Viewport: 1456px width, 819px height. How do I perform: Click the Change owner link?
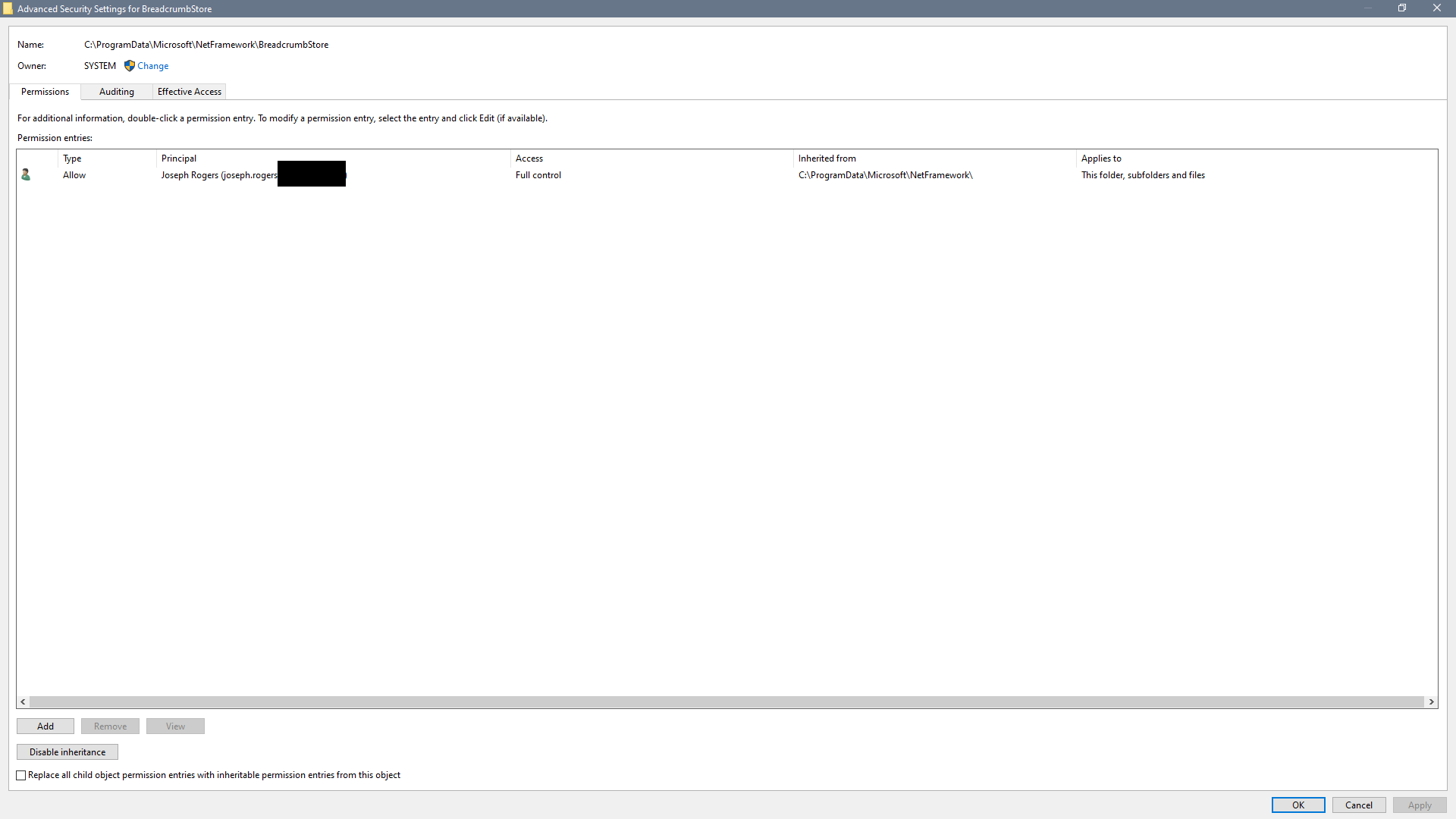coord(152,66)
